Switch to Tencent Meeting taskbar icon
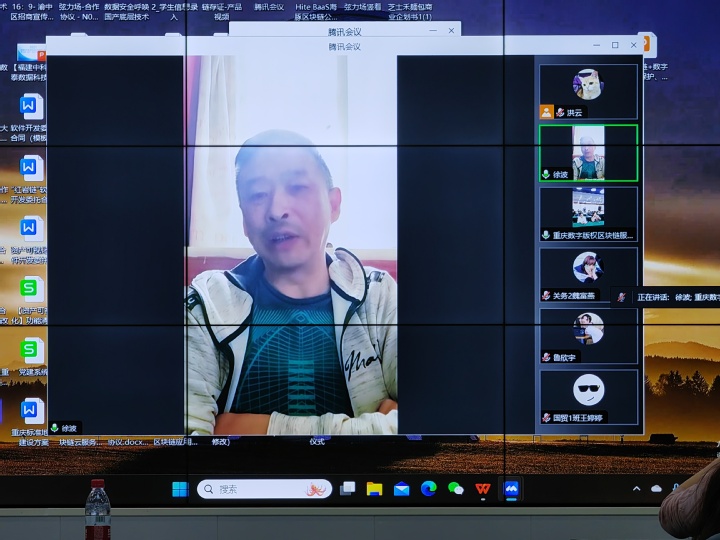This screenshot has height=540, width=720. [511, 489]
